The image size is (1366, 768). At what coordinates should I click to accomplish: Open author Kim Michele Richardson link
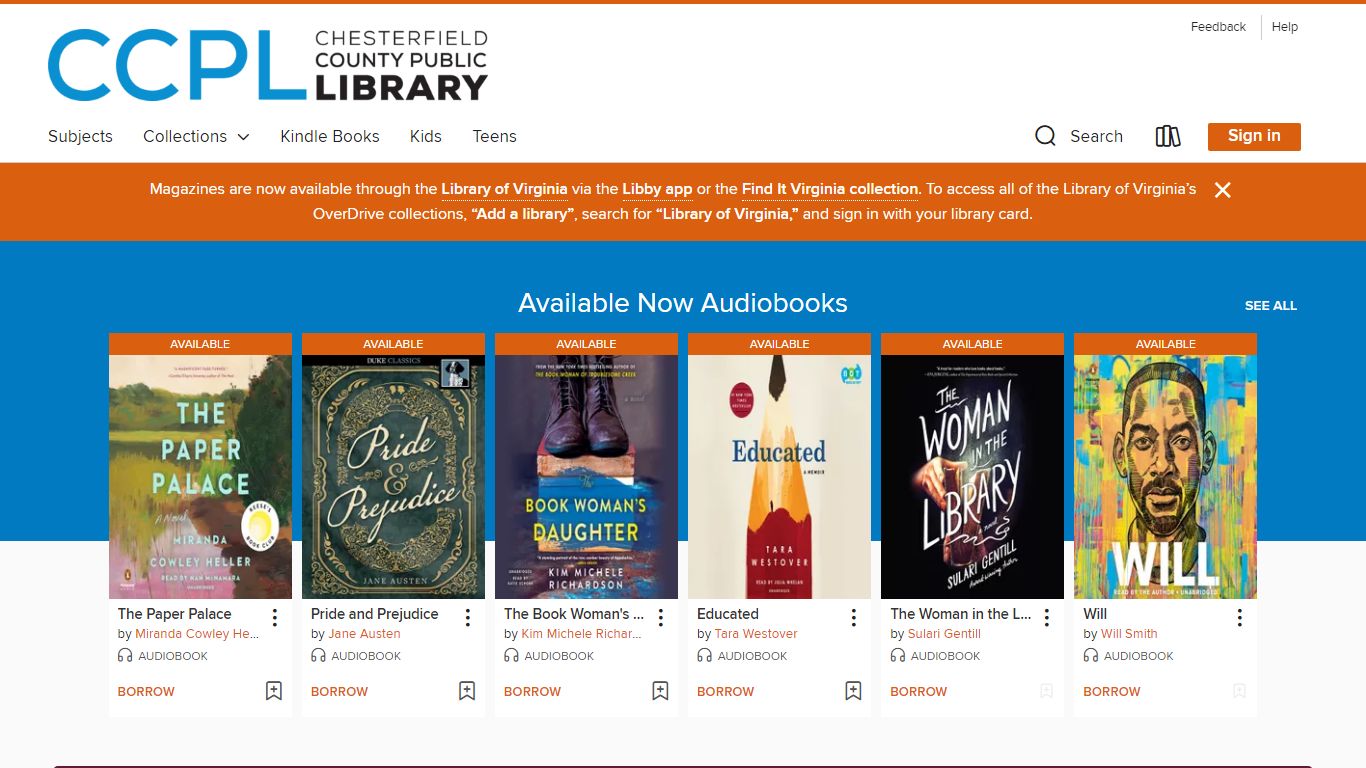pyautogui.click(x=581, y=634)
